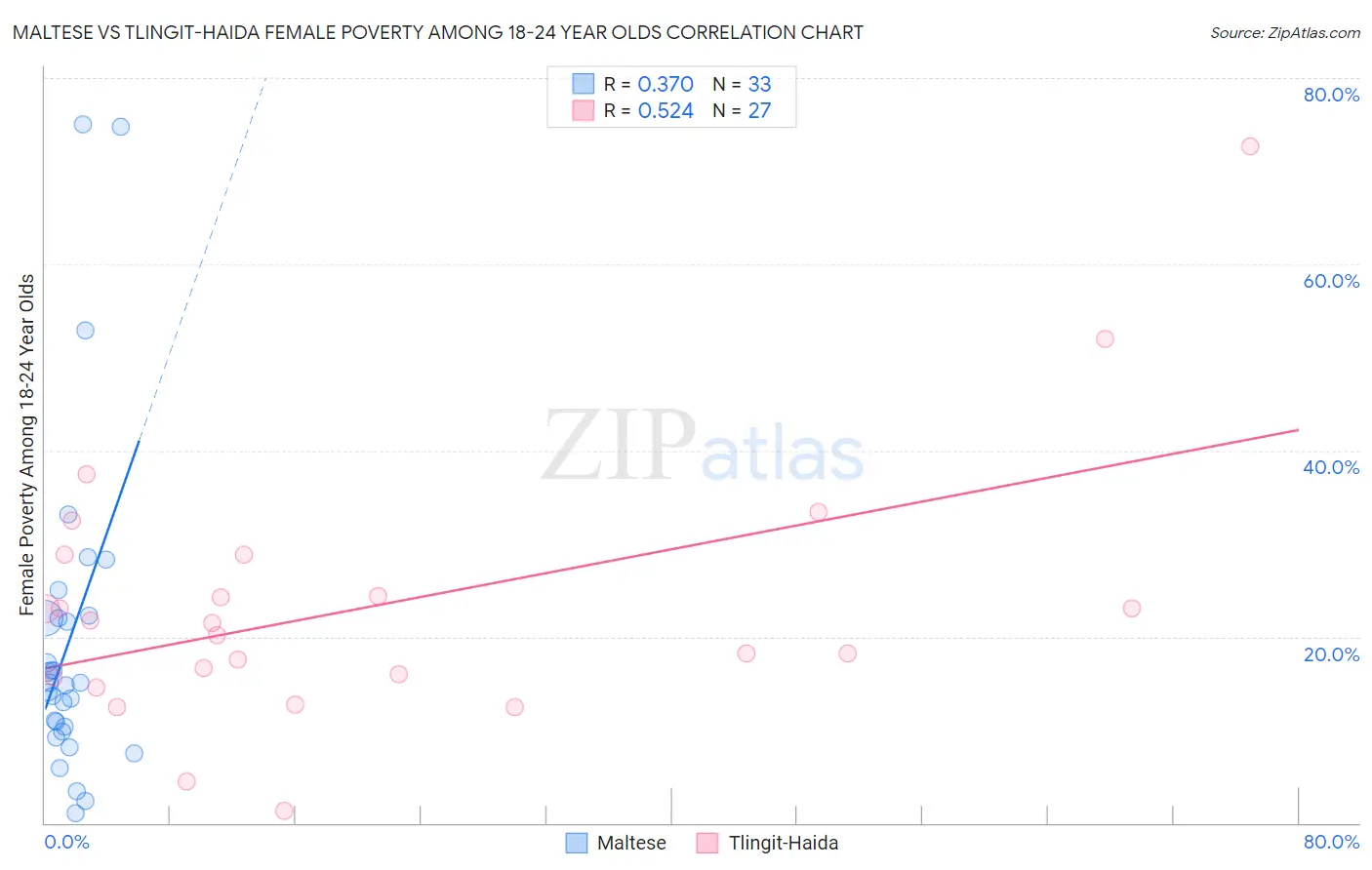This screenshot has height=870, width=1372.
Task: Click the 40.0% y-axis label
Action: click(x=1331, y=467)
